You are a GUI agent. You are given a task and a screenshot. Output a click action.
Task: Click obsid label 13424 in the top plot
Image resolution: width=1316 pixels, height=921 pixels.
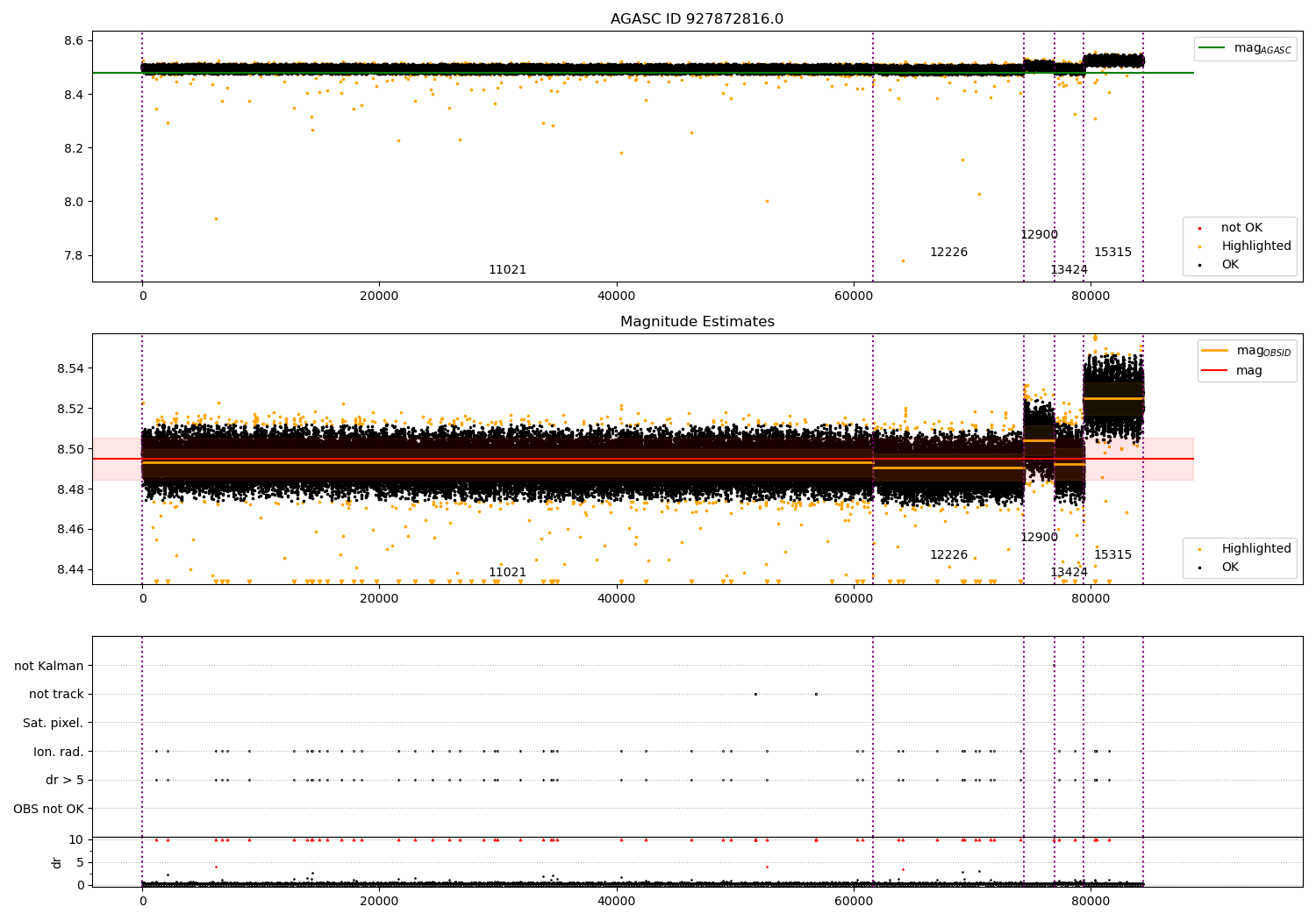pos(1069,270)
